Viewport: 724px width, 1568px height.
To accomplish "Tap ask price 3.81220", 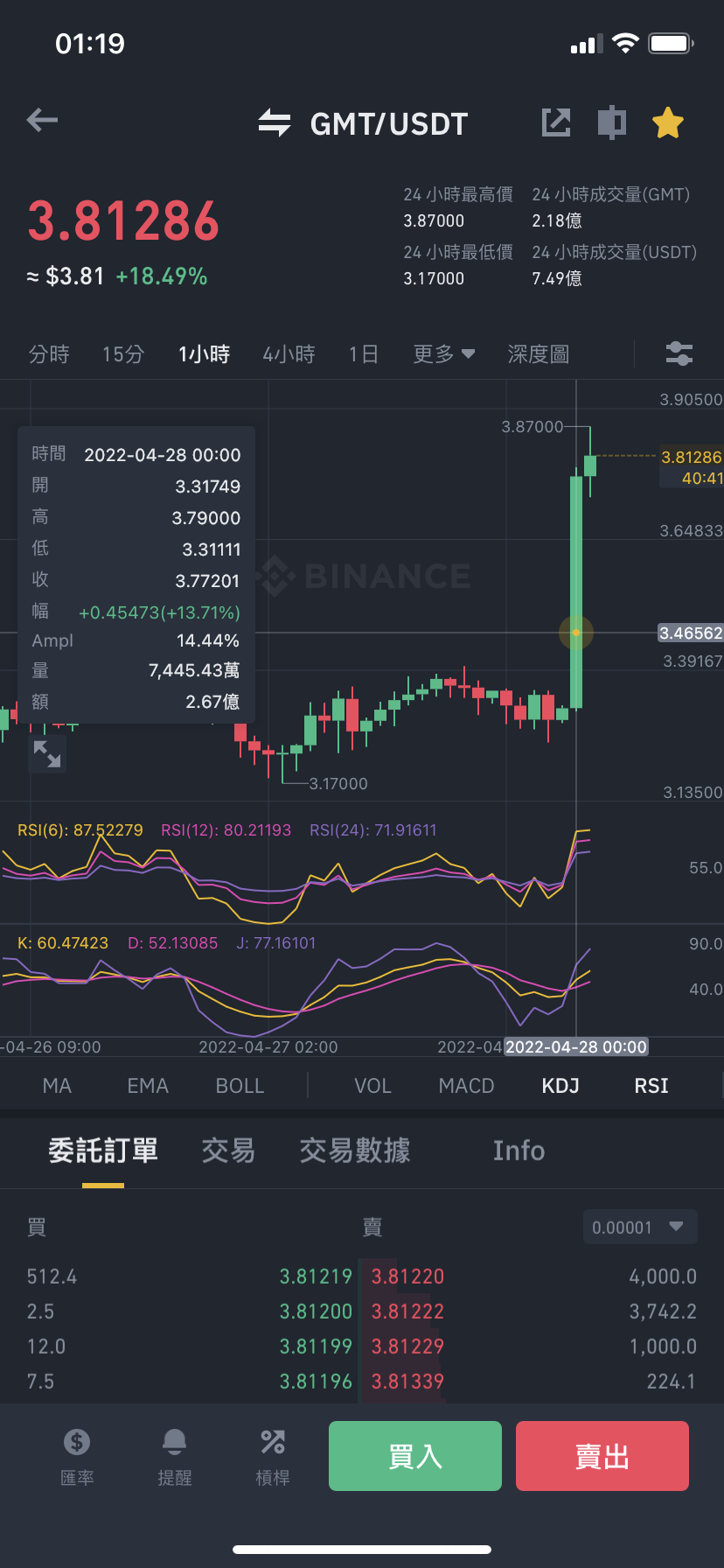I will pos(408,1277).
